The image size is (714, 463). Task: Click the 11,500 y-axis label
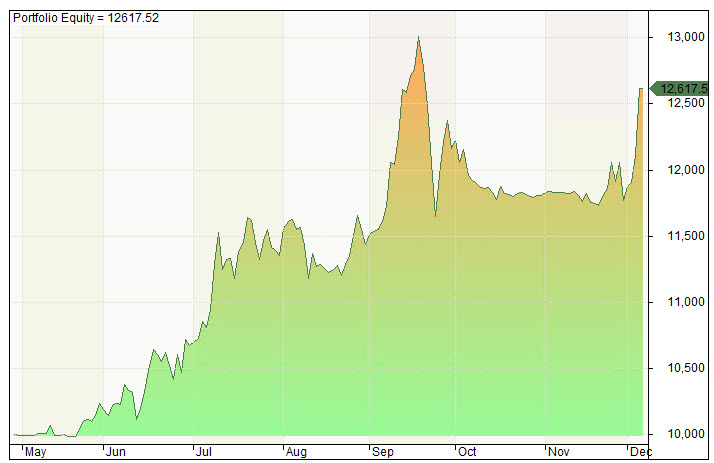(x=686, y=236)
